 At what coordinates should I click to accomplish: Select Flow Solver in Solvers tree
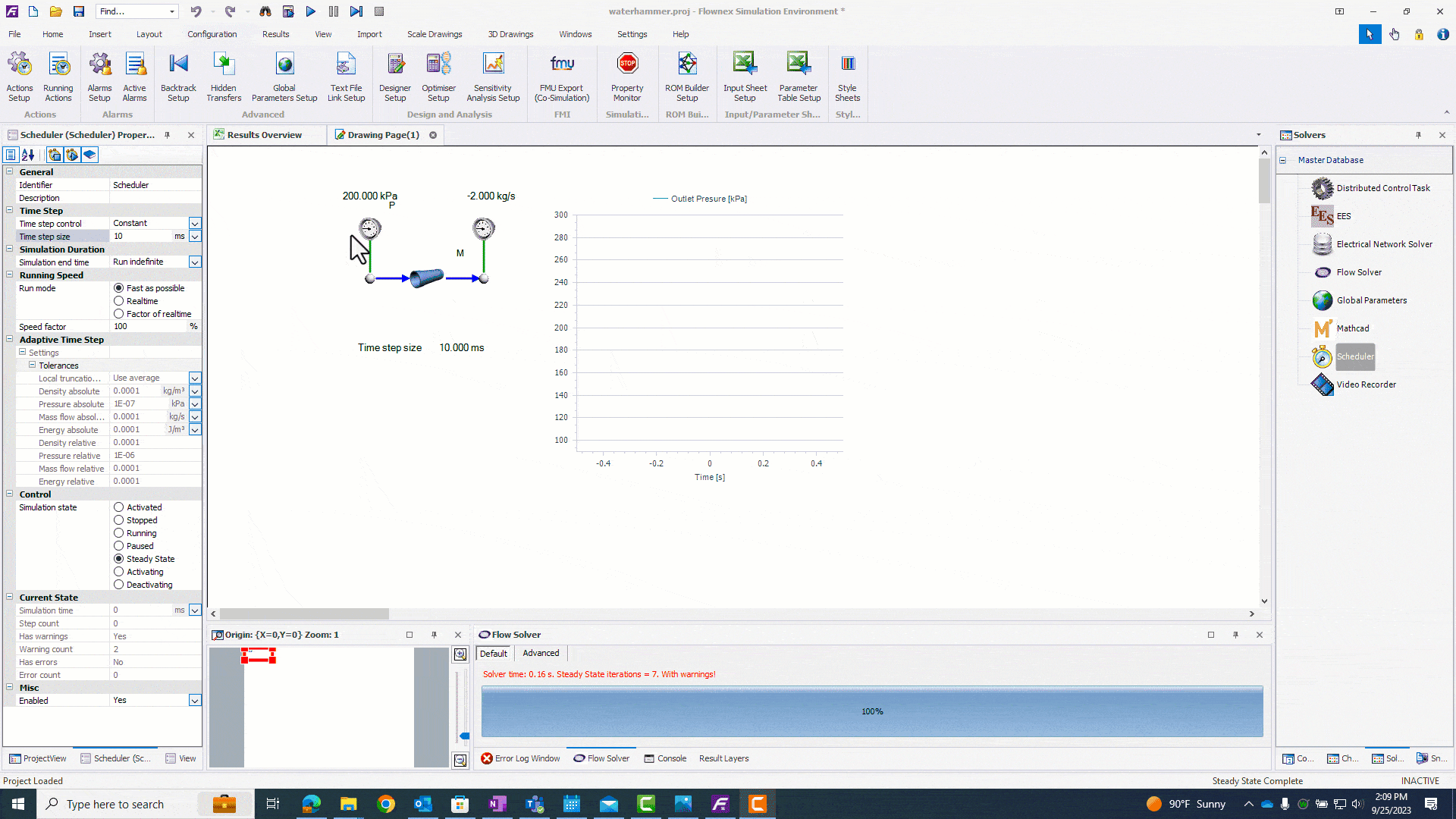1358,272
